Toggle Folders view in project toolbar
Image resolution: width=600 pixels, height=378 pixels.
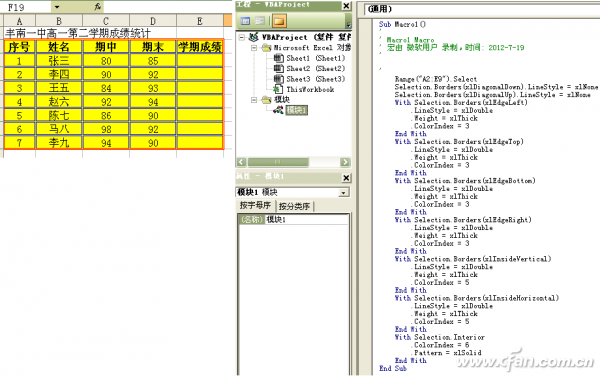coord(279,21)
